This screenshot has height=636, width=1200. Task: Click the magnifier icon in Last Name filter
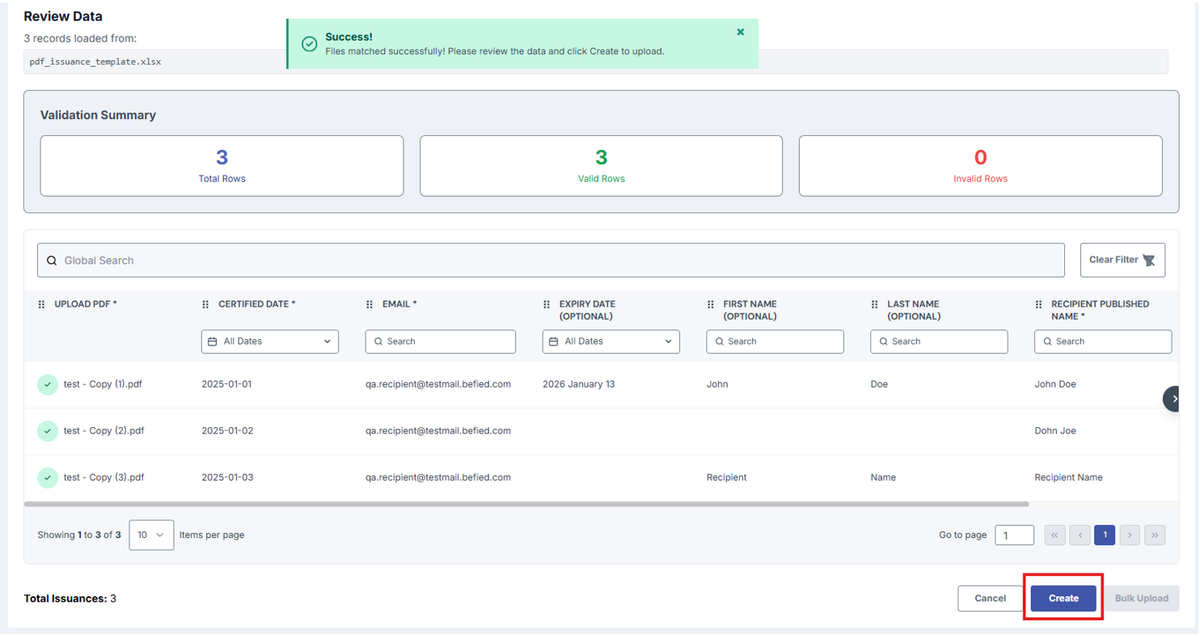coord(882,341)
